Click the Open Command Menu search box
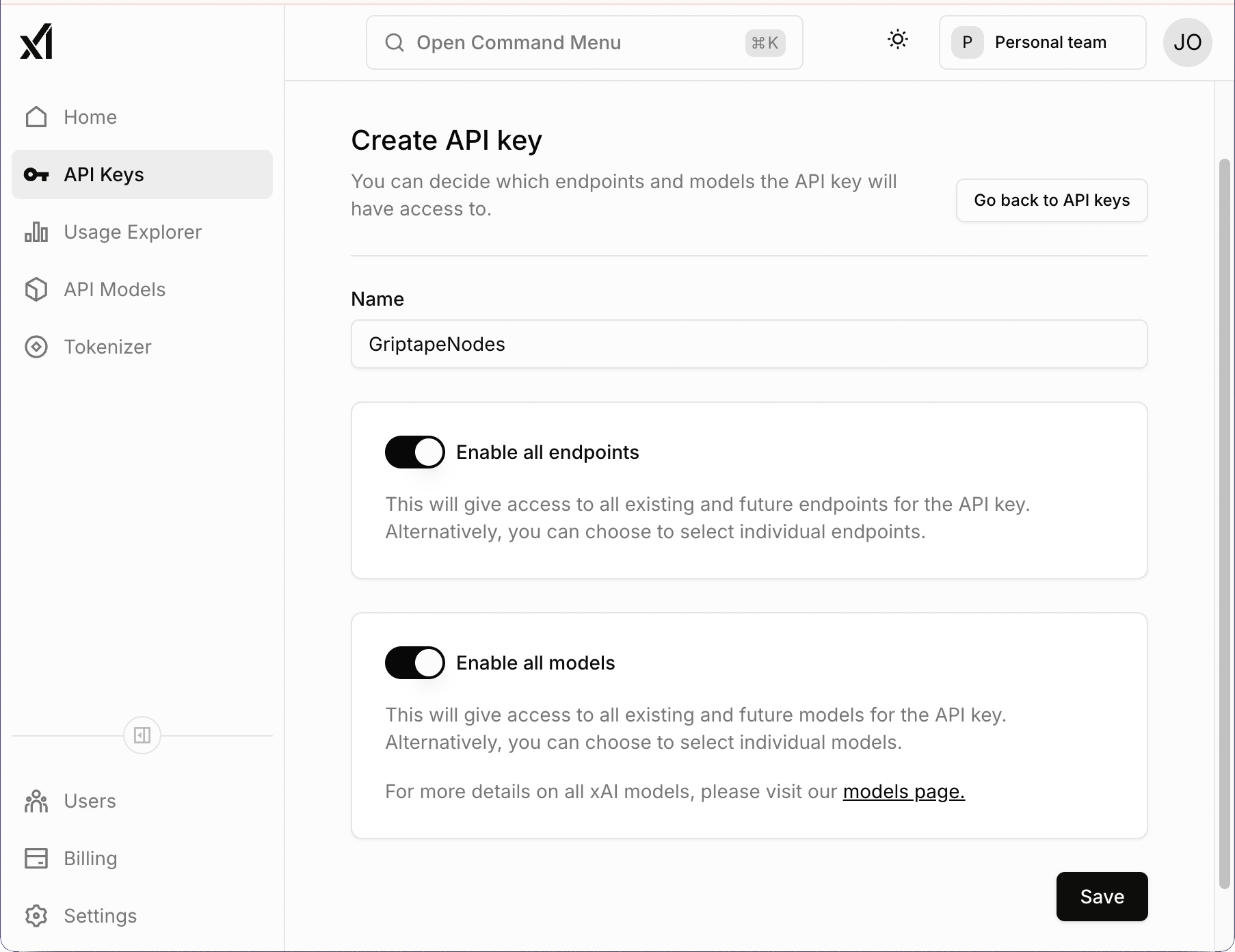The width and height of the screenshot is (1235, 952). (585, 42)
